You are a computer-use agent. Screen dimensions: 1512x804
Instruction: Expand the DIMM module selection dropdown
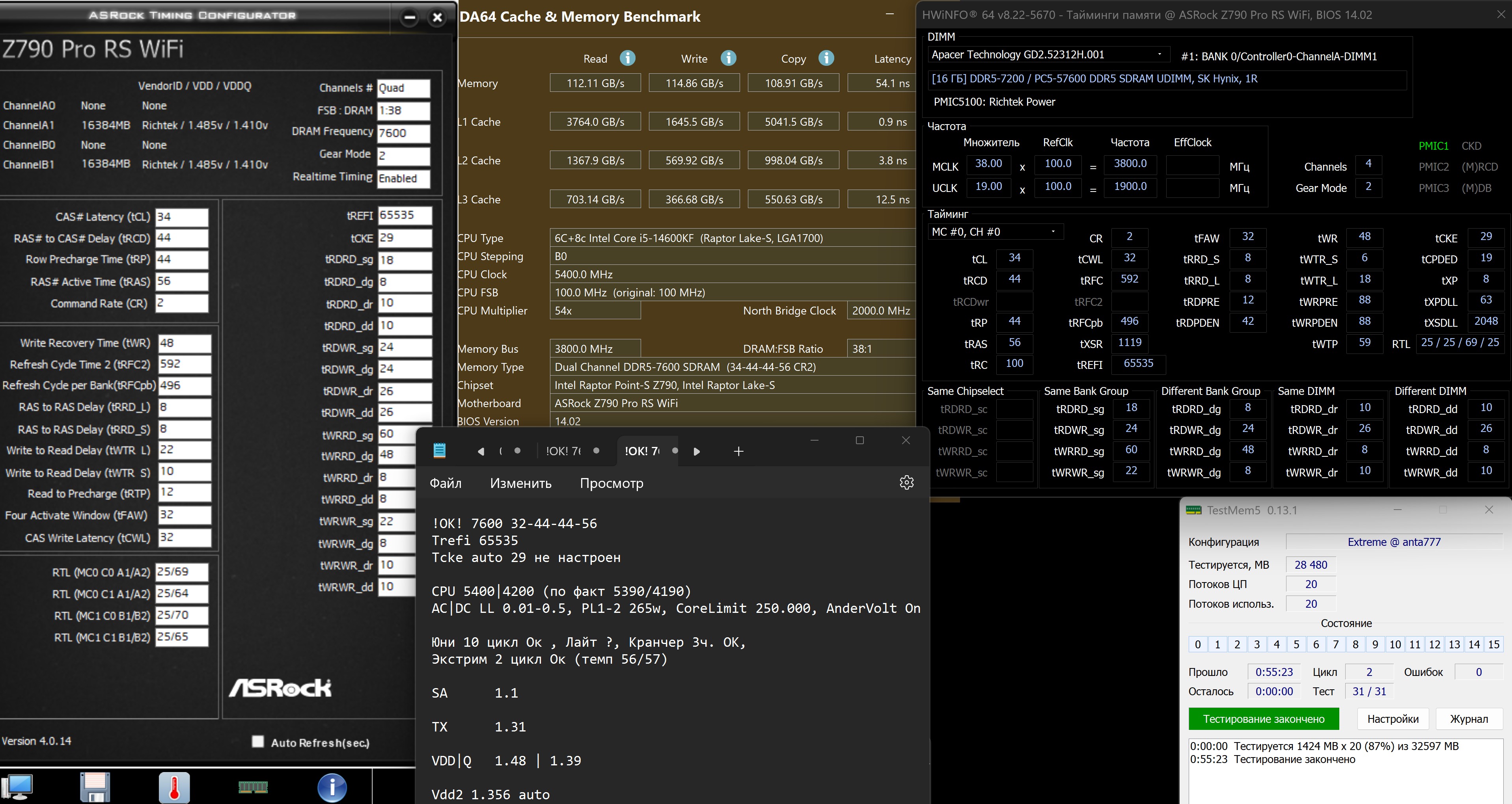point(1159,54)
